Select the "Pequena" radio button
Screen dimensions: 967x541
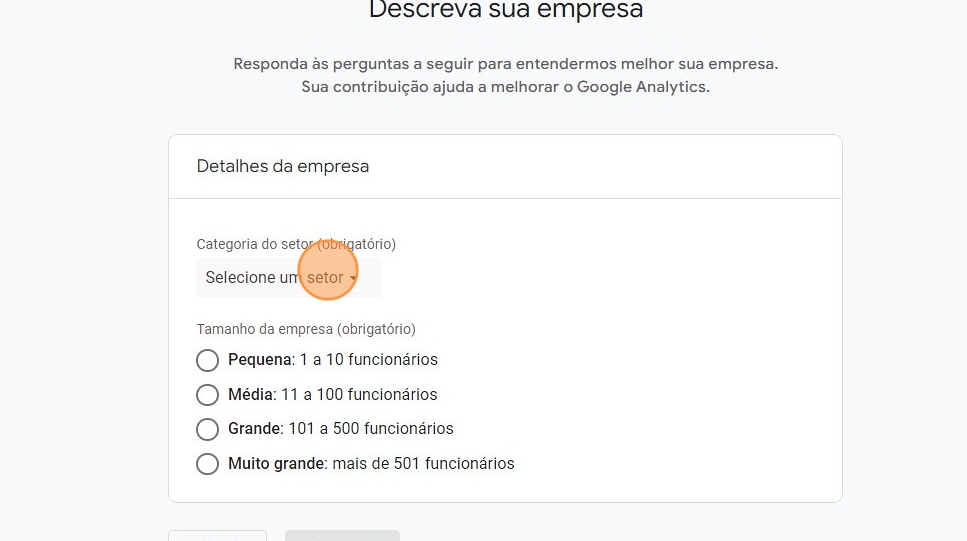click(x=207, y=360)
